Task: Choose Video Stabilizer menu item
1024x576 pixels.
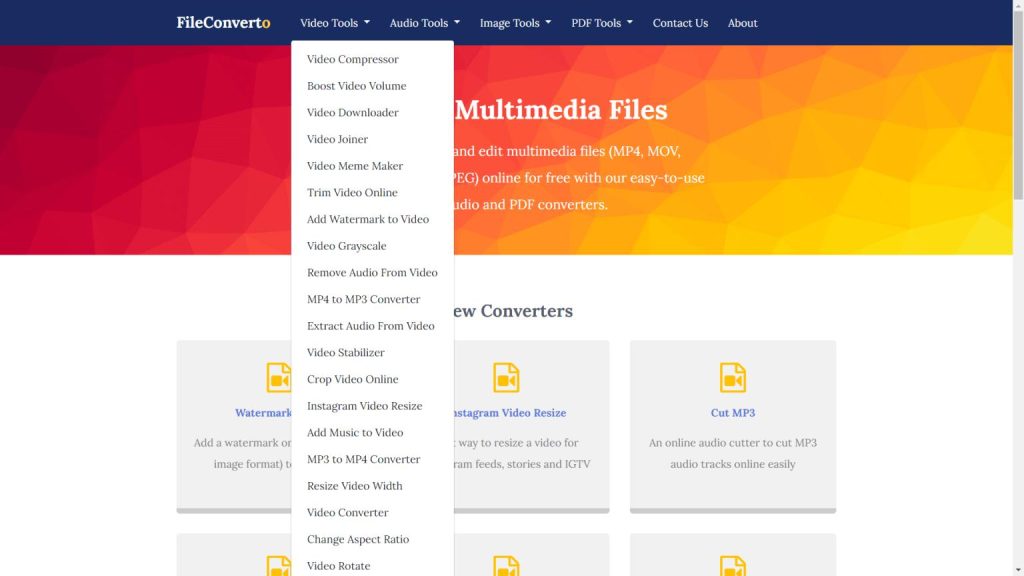Action: (x=345, y=352)
